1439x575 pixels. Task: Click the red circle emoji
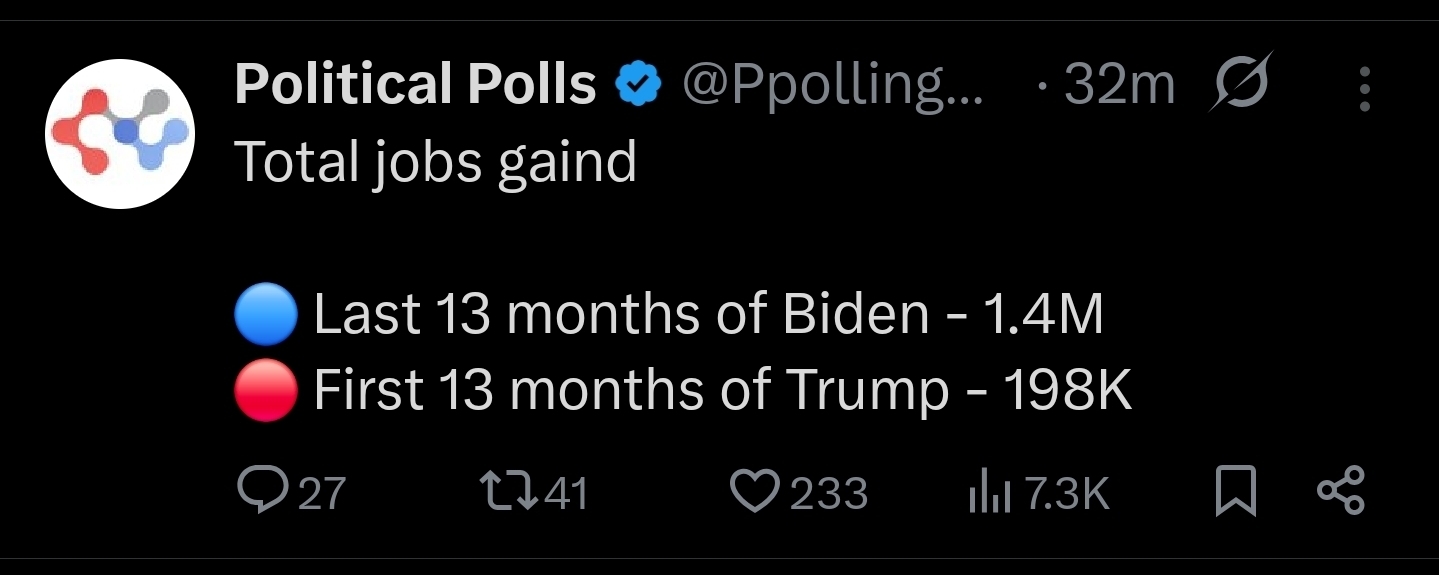click(266, 389)
